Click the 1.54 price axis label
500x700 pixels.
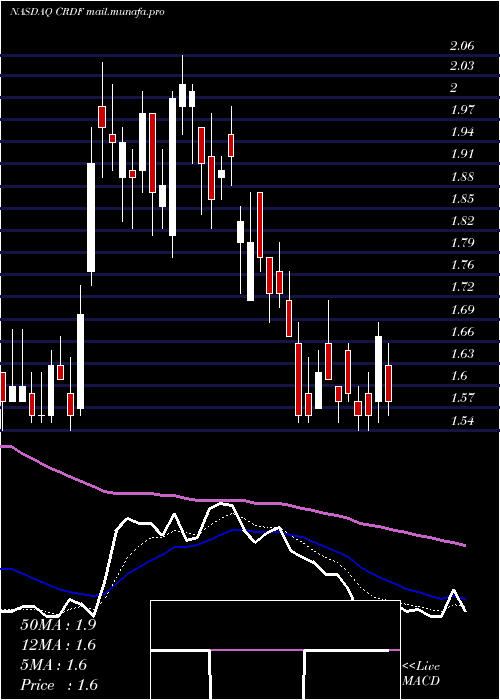462,421
